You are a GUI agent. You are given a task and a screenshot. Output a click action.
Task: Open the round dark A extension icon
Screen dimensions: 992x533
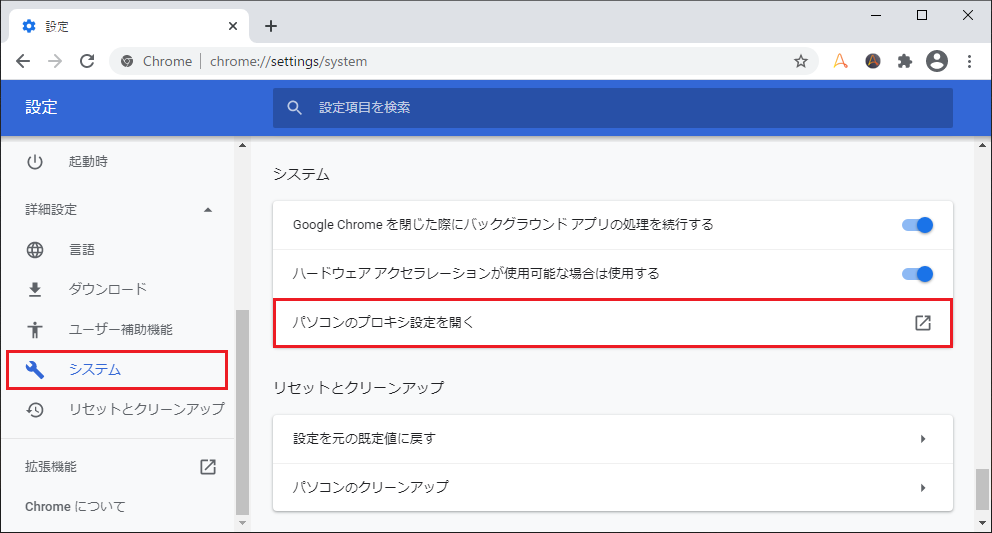pyautogui.click(x=873, y=61)
